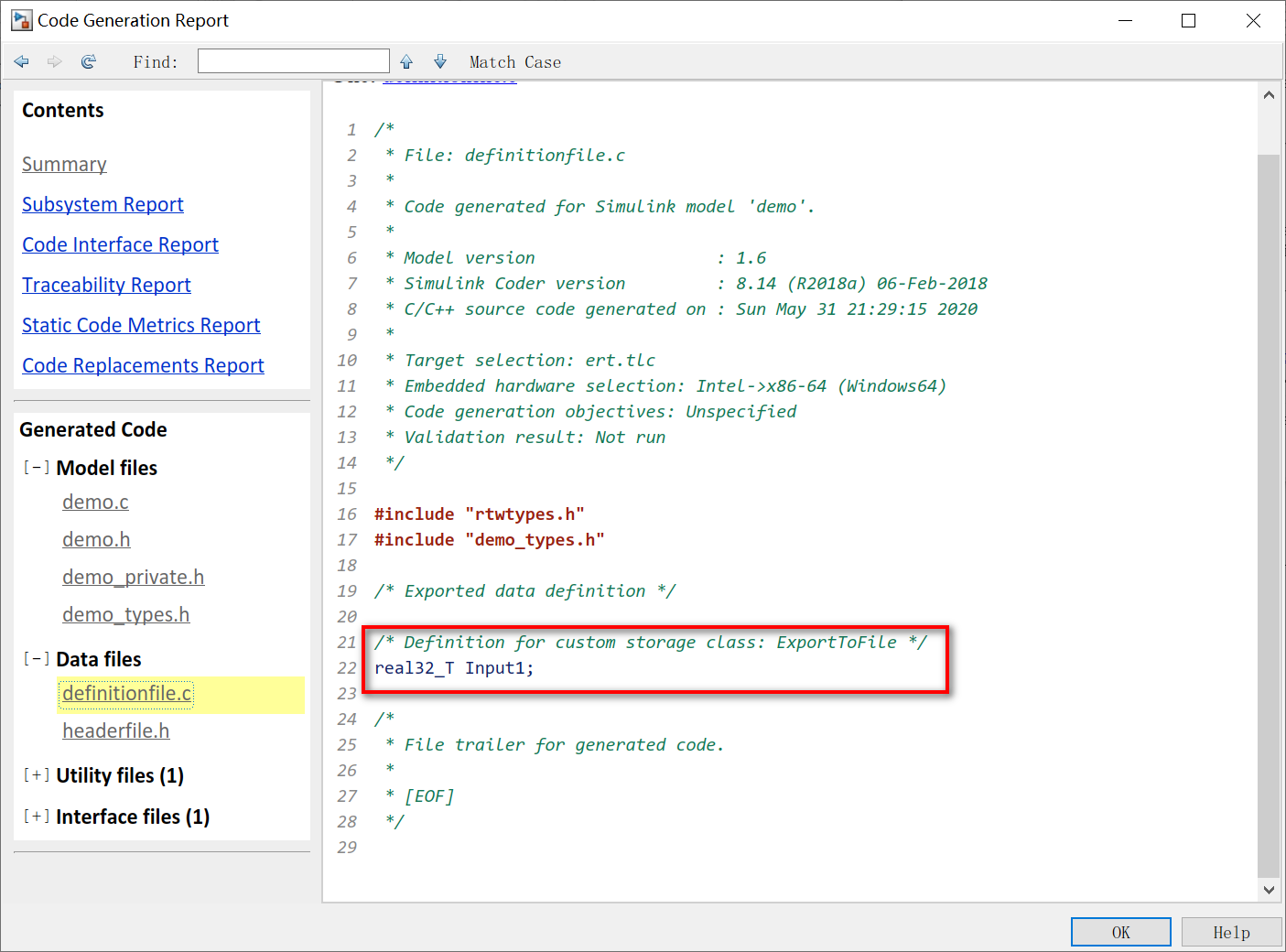Toggle the Match Case option
The width and height of the screenshot is (1286, 952).
tap(515, 62)
